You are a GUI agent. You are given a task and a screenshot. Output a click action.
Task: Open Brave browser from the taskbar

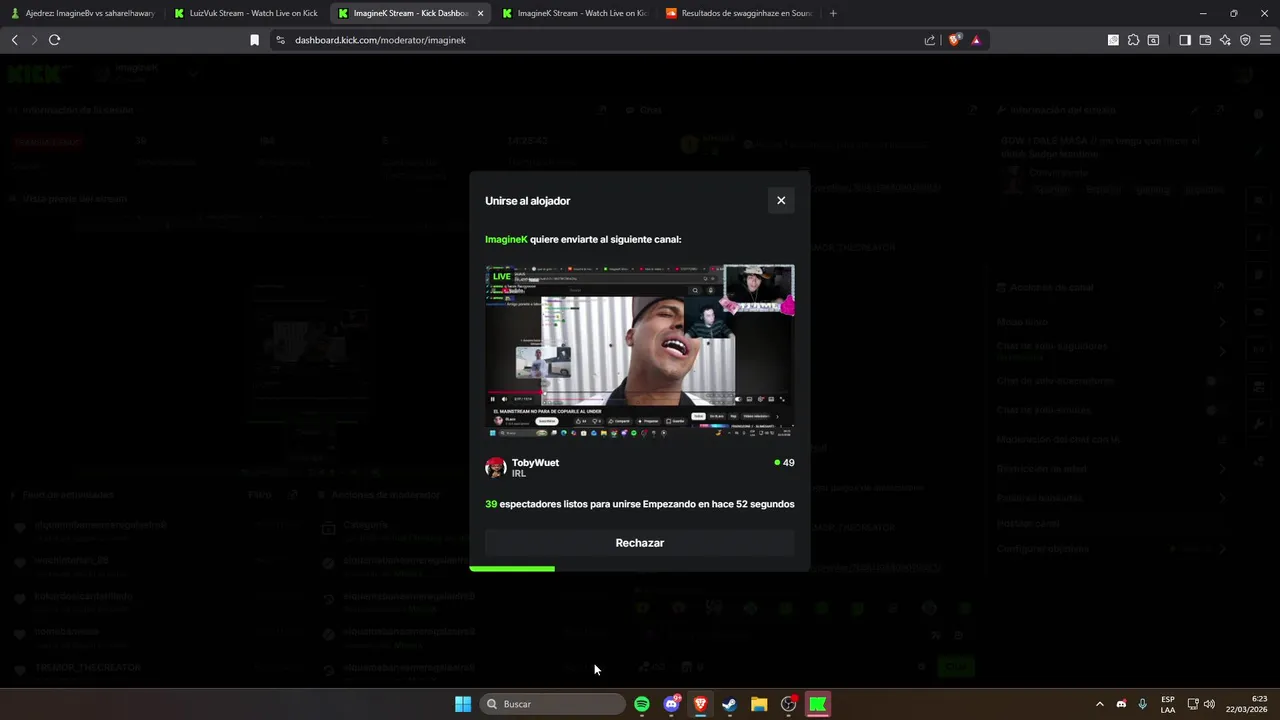[x=700, y=704]
